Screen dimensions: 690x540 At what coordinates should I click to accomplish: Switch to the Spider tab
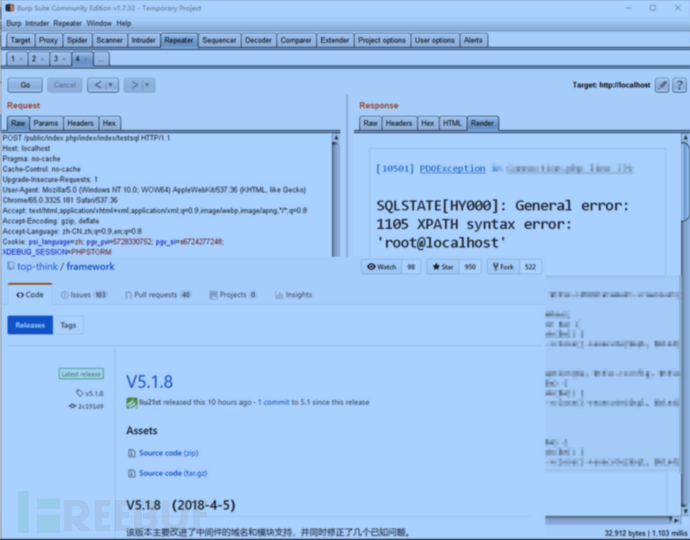(77, 40)
